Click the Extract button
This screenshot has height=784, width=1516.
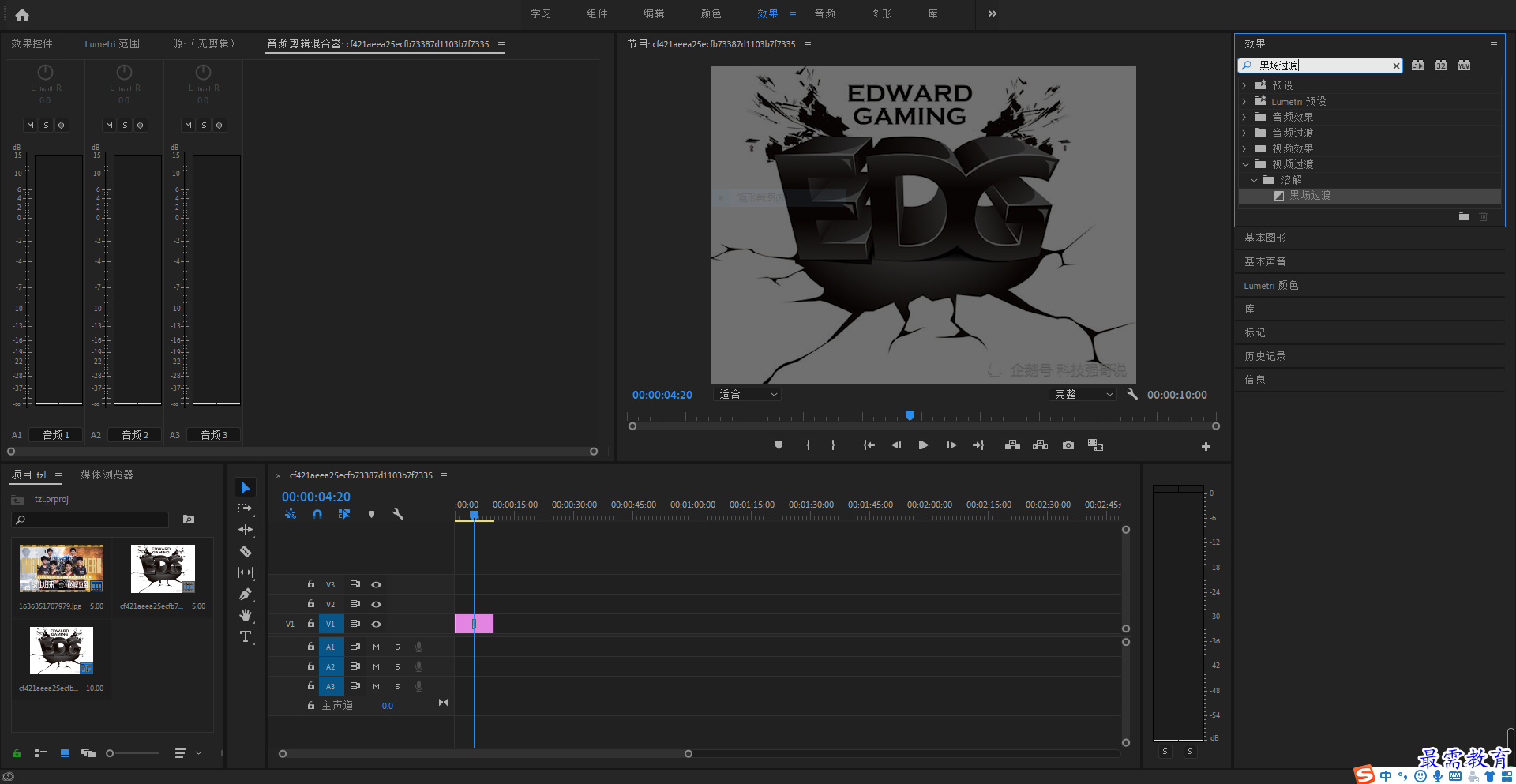coord(1041,445)
